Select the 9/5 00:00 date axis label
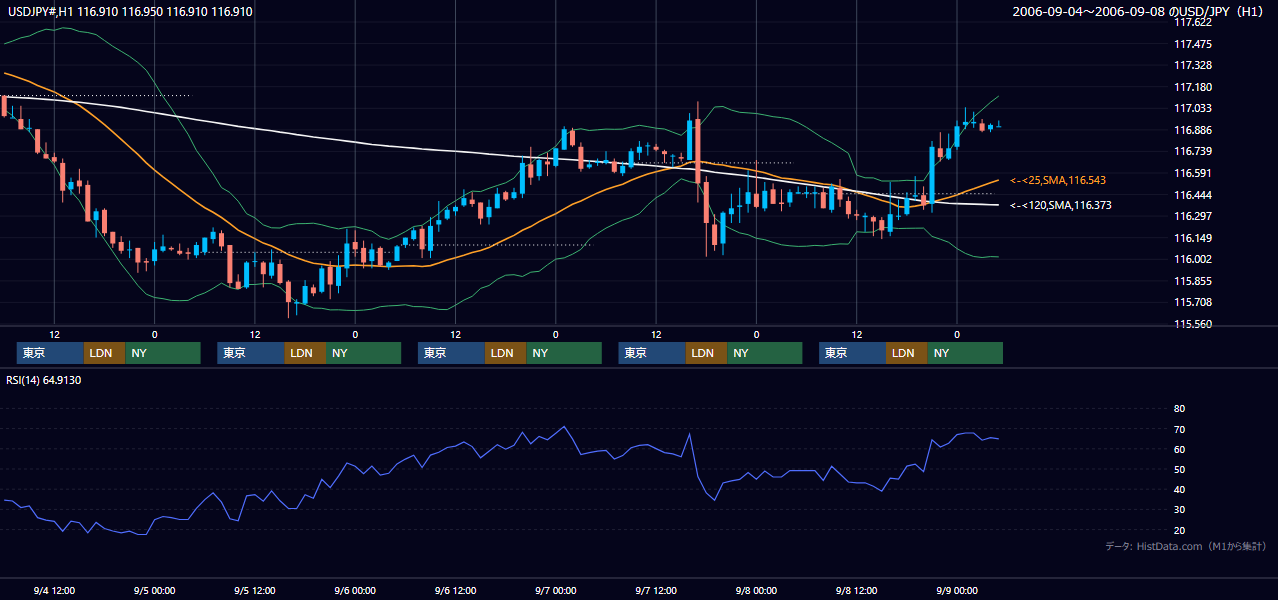Viewport: 1278px width, 600px height. coord(154,590)
